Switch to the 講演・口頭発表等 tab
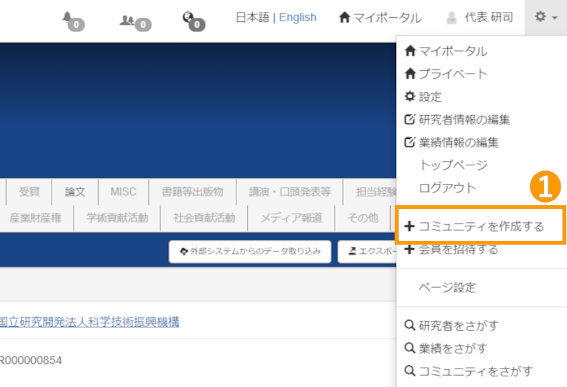The height and width of the screenshot is (387, 567). click(x=290, y=191)
